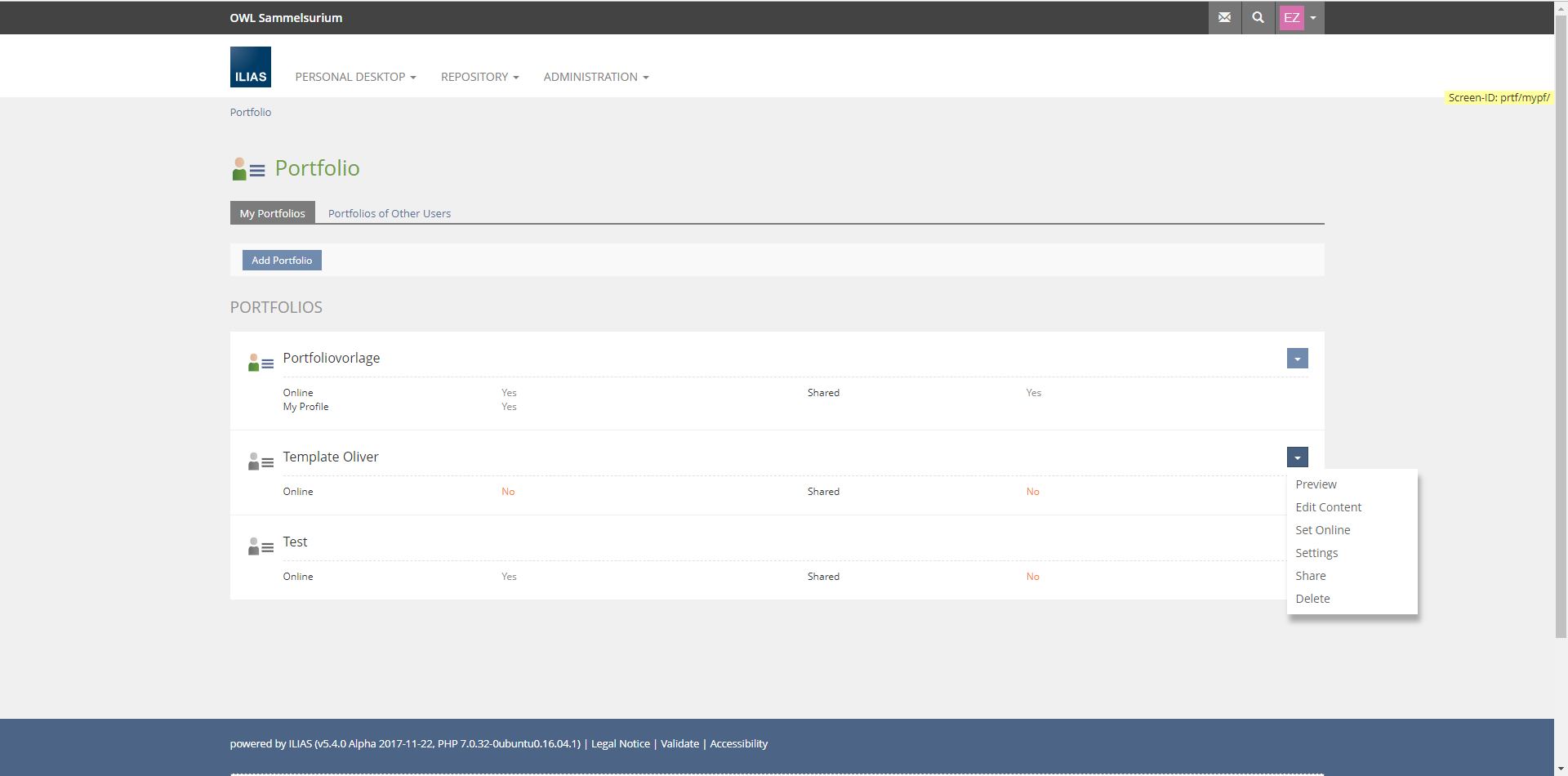The height and width of the screenshot is (776, 1568).
Task: Click the ILIAS logo
Action: [x=251, y=67]
